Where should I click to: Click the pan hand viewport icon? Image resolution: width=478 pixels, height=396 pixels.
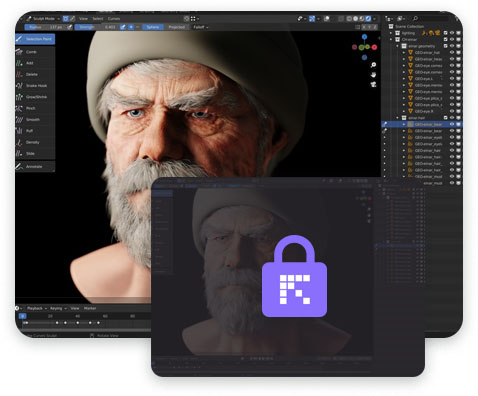coord(373,74)
